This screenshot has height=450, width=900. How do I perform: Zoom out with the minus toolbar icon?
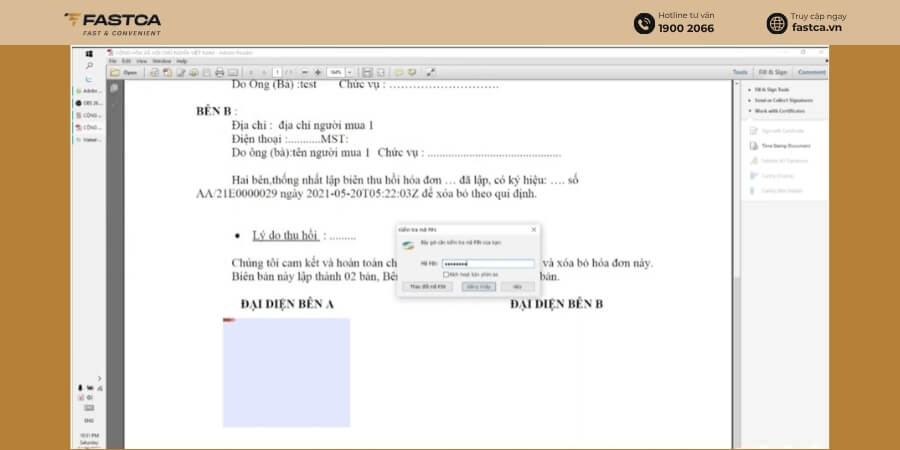[x=305, y=72]
